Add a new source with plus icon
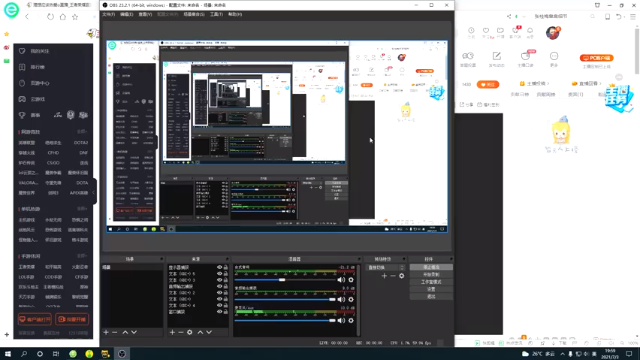640x360 pixels. point(172,332)
